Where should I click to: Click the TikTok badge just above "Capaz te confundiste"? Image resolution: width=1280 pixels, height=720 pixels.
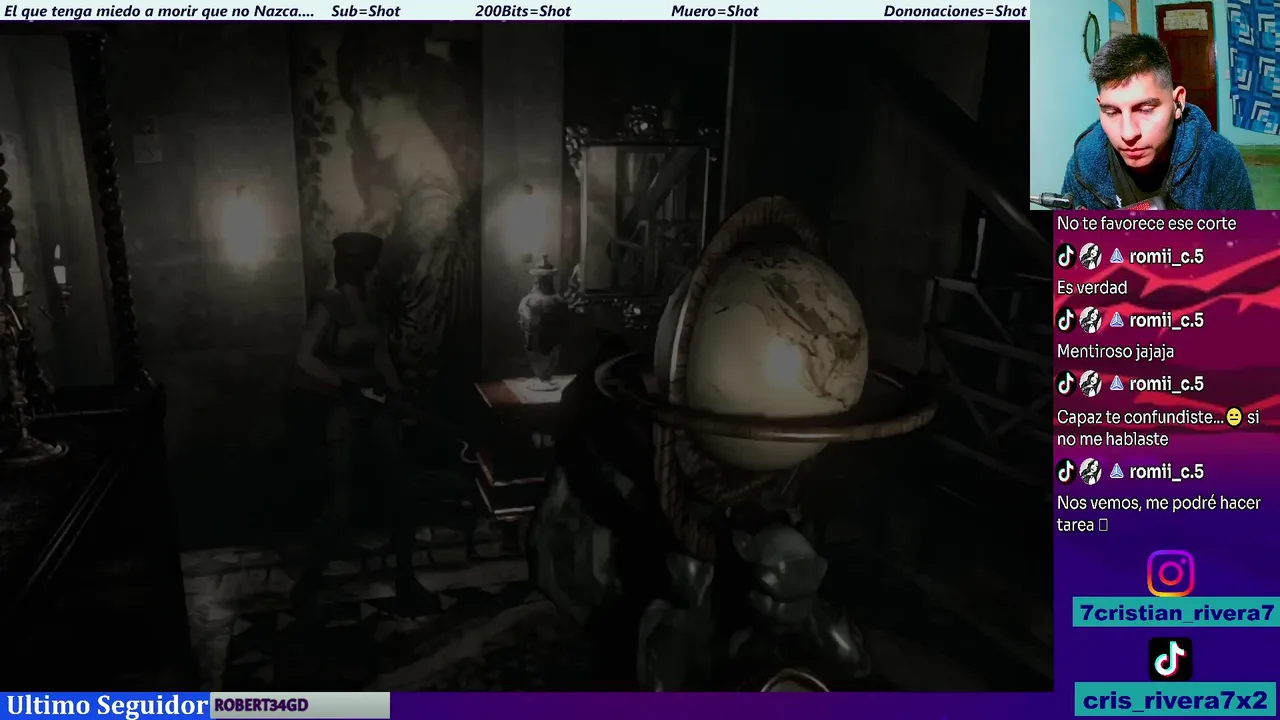[x=1066, y=384]
